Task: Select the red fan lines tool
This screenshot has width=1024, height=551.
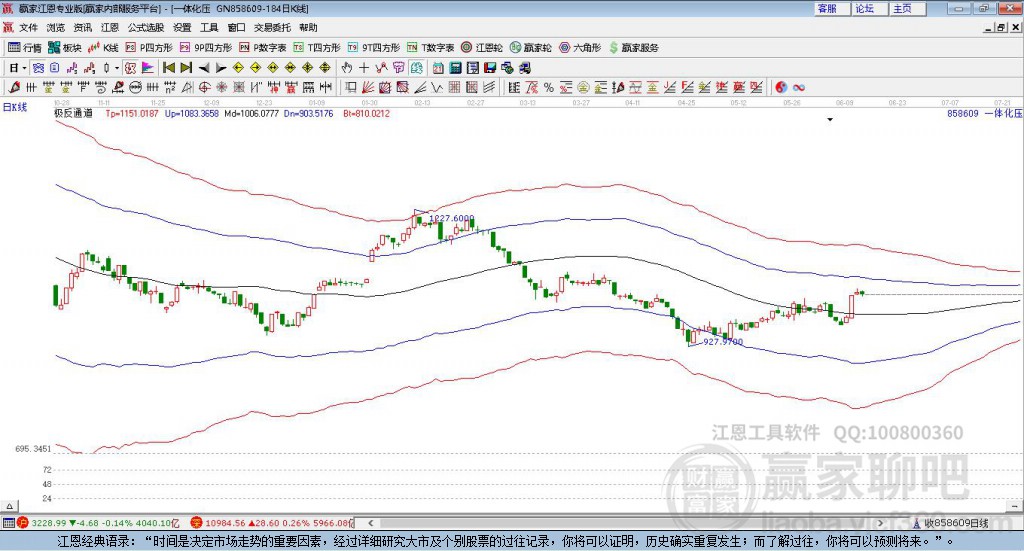Action: 368,87
